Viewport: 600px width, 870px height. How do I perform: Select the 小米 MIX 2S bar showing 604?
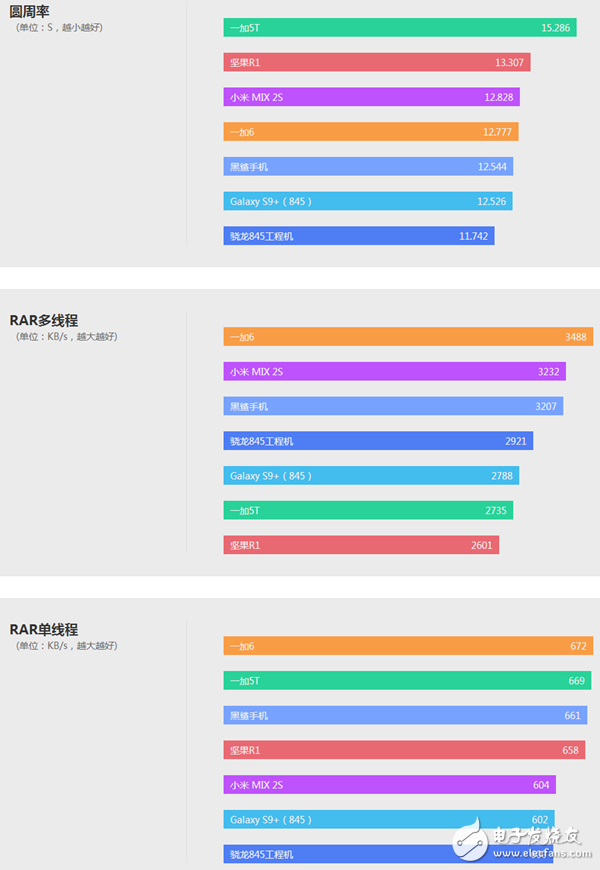click(389, 785)
